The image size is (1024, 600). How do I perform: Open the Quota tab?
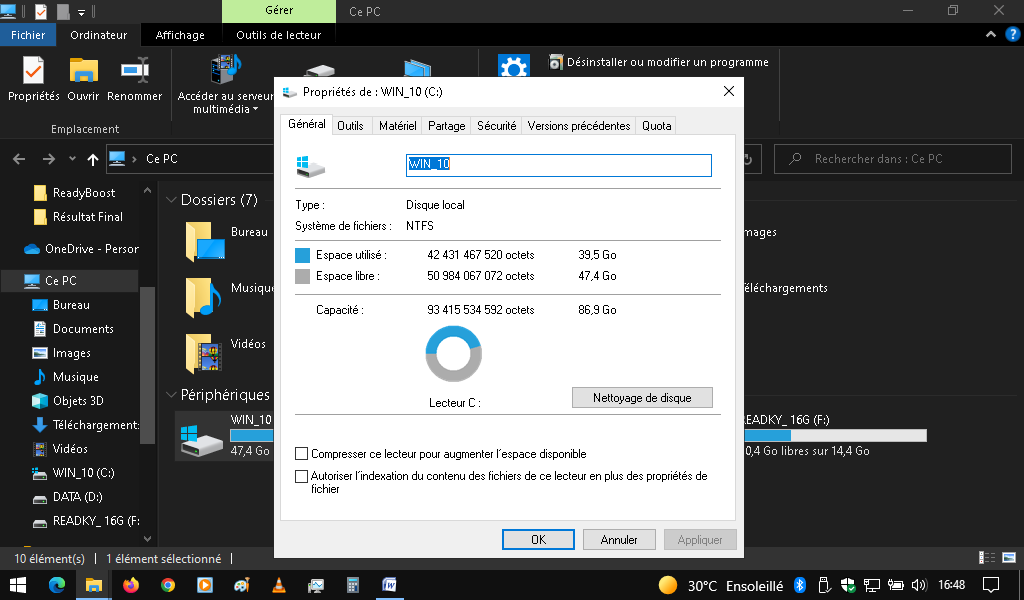click(x=656, y=126)
